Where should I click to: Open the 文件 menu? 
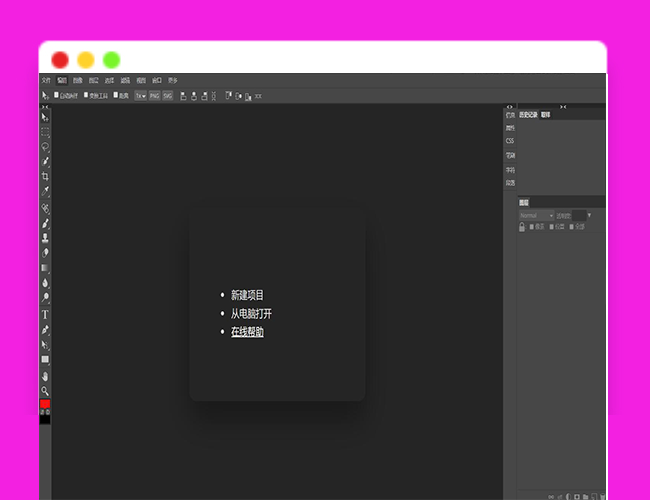click(x=46, y=80)
